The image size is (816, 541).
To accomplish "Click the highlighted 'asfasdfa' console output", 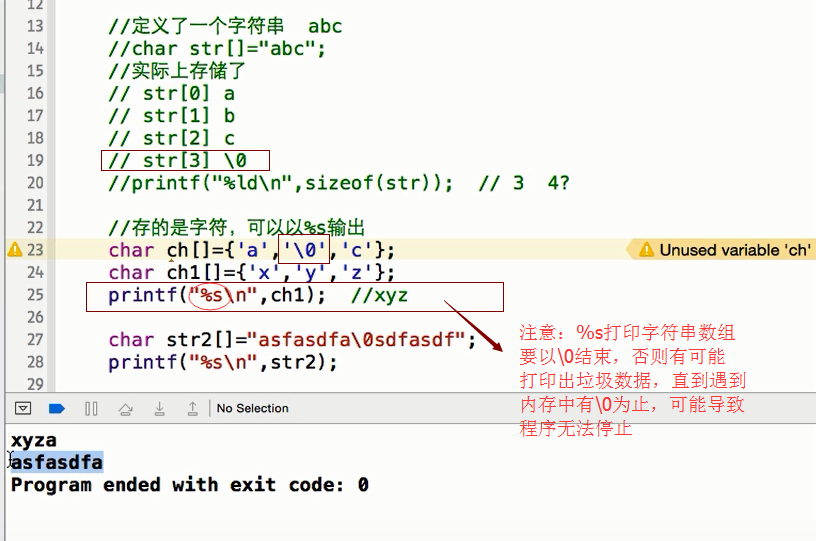I will (x=57, y=462).
